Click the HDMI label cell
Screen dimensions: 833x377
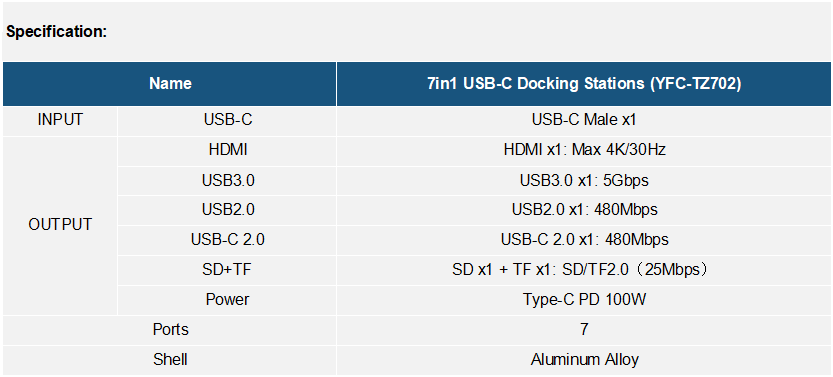click(227, 150)
